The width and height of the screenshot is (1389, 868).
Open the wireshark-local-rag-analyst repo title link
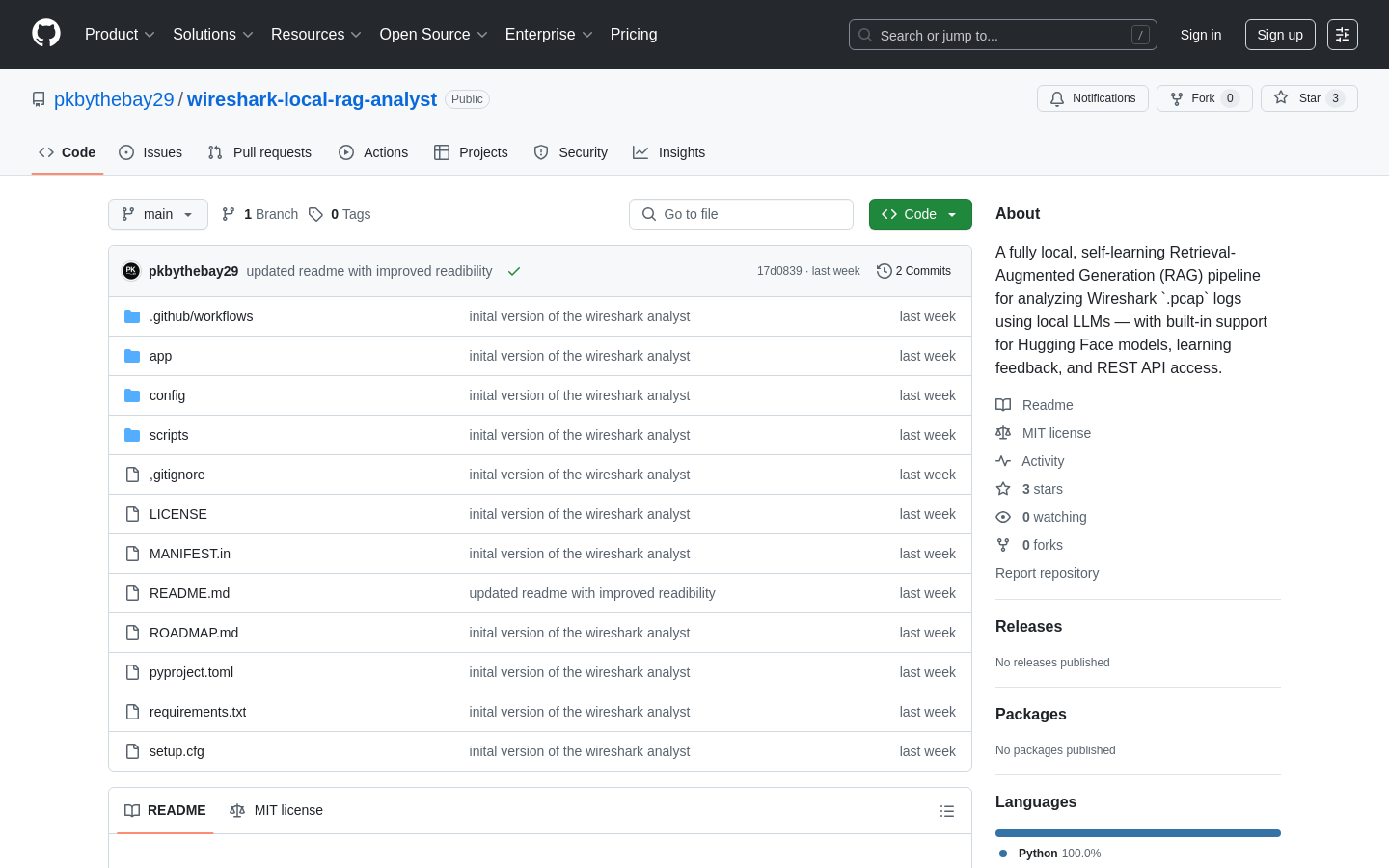pos(312,99)
